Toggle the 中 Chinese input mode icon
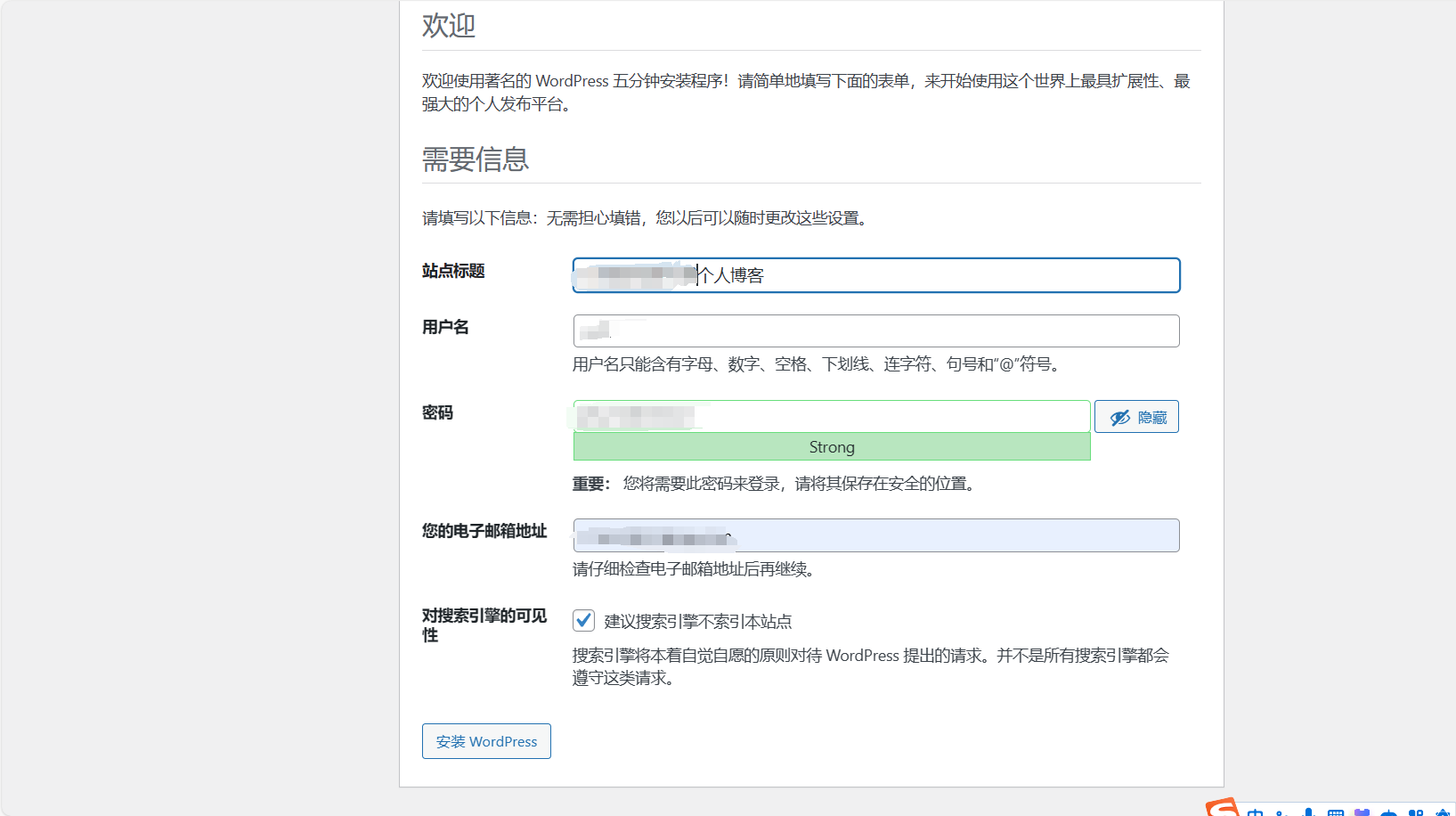The width and height of the screenshot is (1456, 816). tap(1256, 812)
